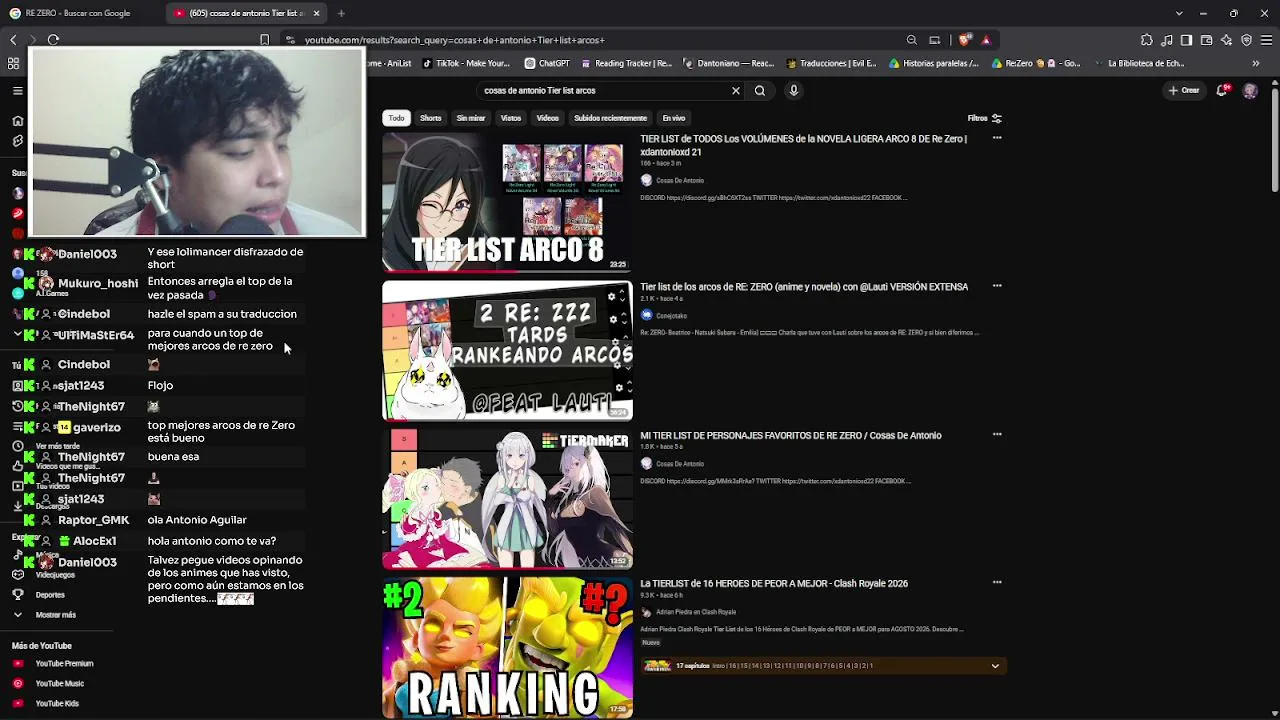The height and width of the screenshot is (720, 1280).
Task: Open the Clash Royale RANKING thumbnail
Action: pyautogui.click(x=507, y=647)
